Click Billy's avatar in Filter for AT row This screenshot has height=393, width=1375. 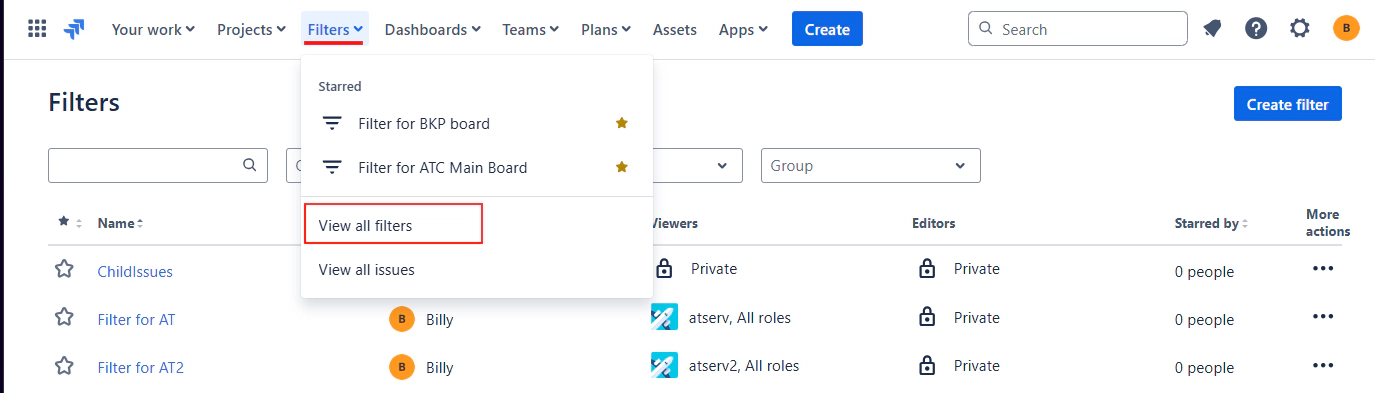401,319
